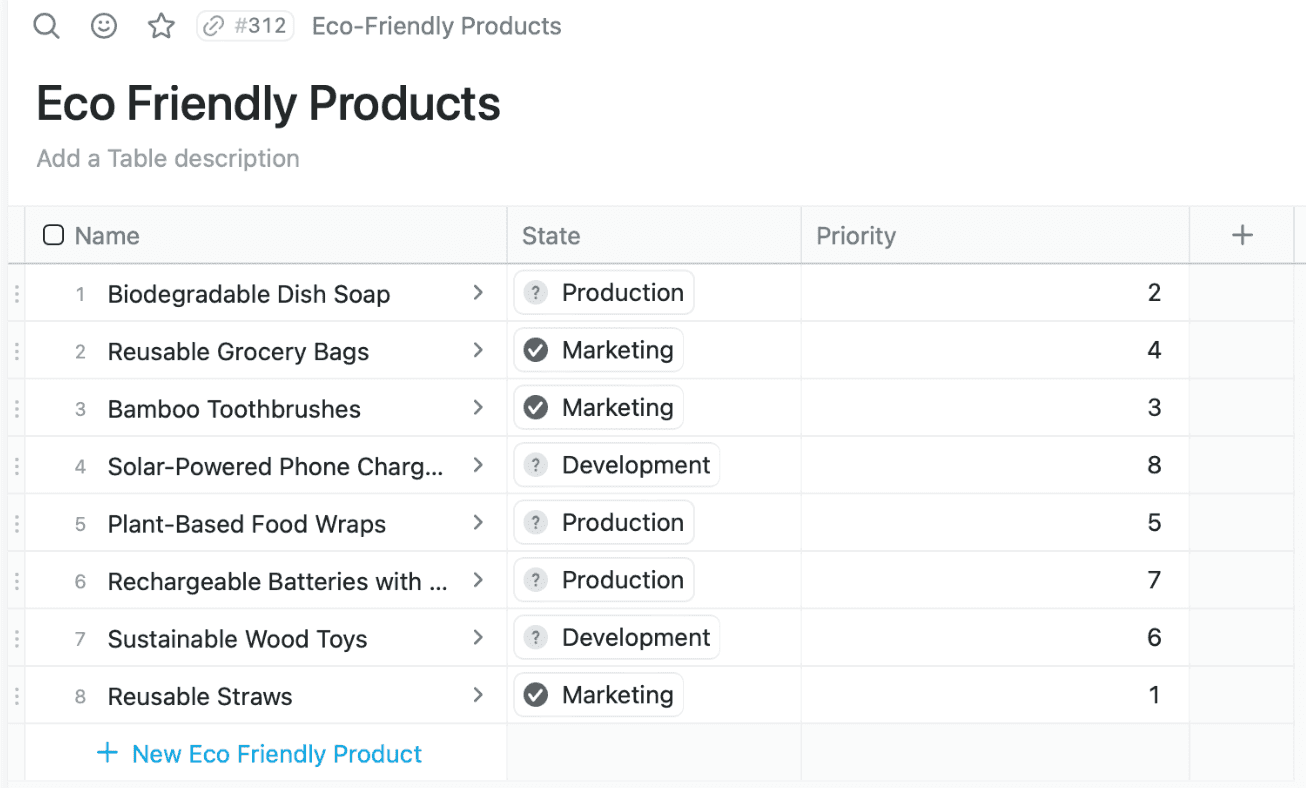This screenshot has height=788, width=1306.
Task: Toggle the select-all checkbox in Name header
Action: click(53, 234)
